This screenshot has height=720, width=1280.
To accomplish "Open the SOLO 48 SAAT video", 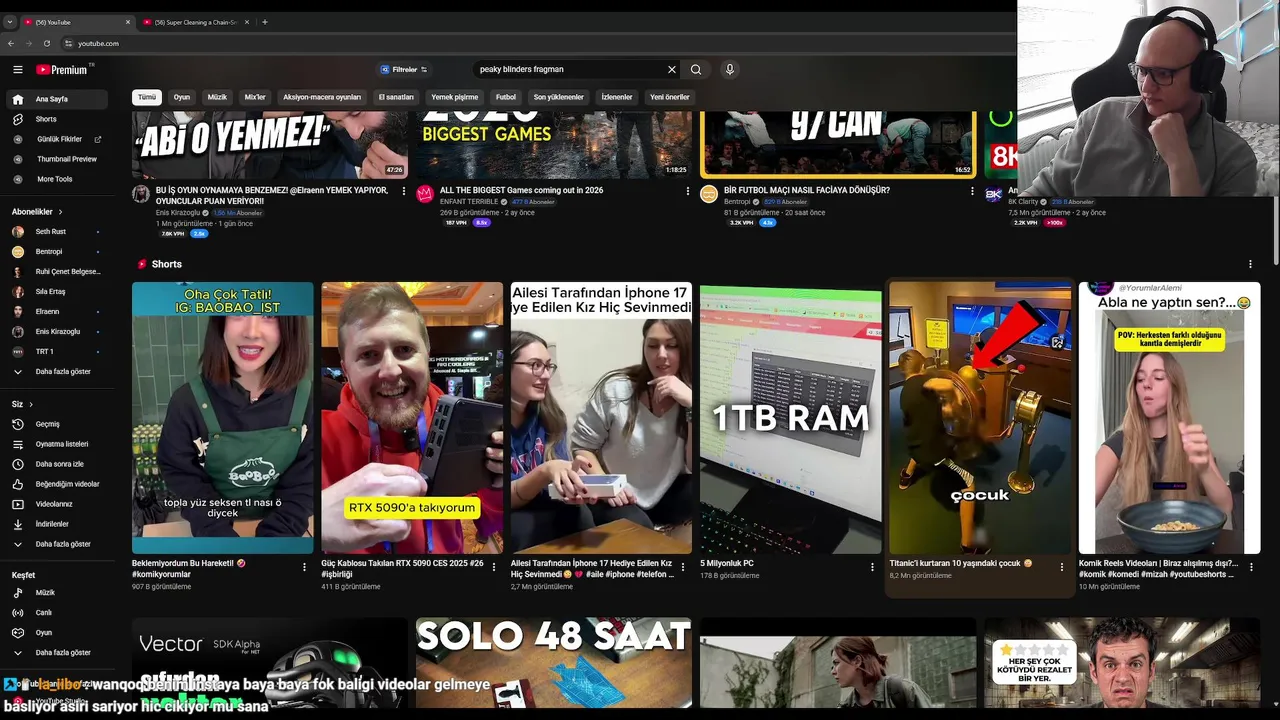I will (554, 663).
